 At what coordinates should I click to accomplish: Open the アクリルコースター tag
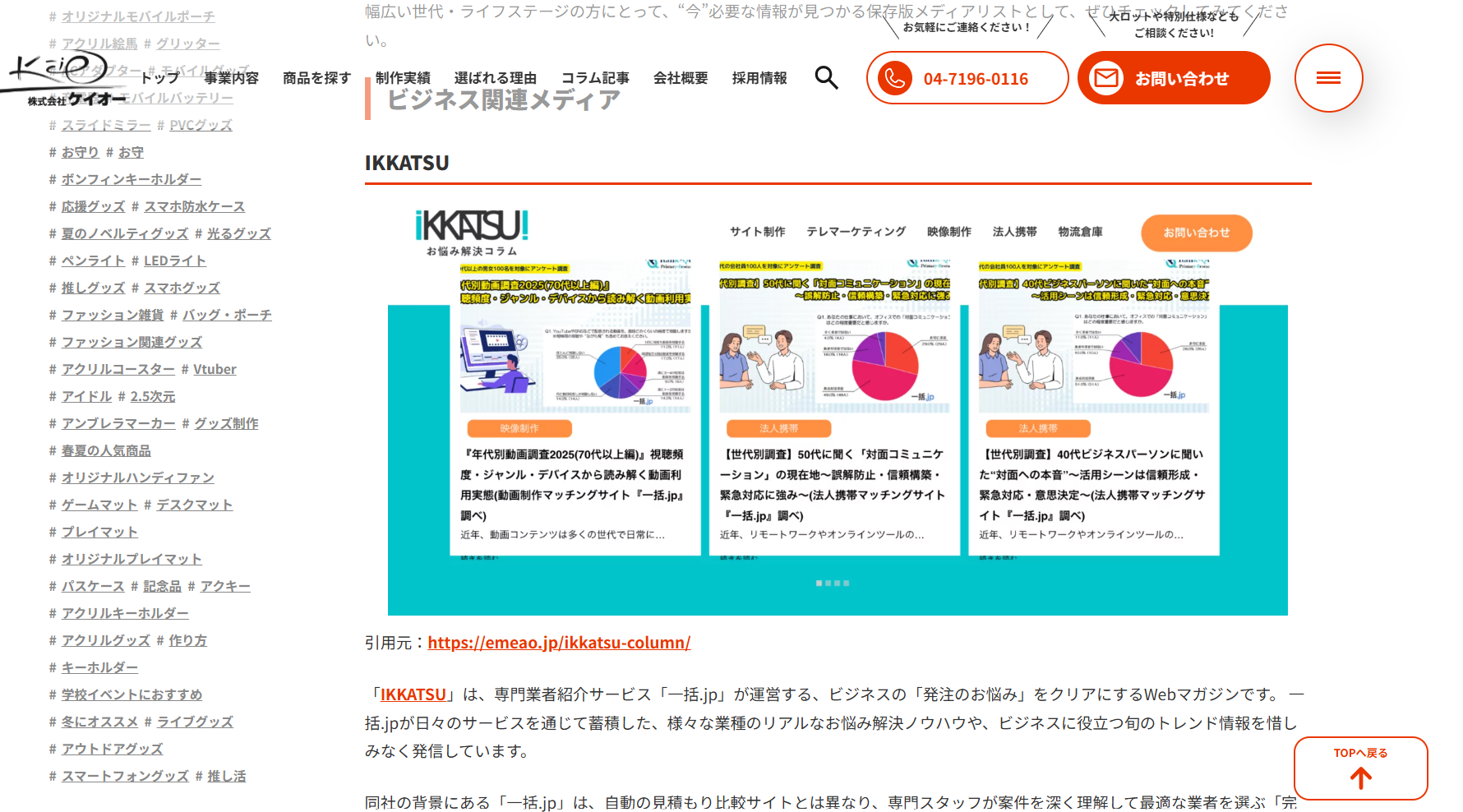[118, 369]
